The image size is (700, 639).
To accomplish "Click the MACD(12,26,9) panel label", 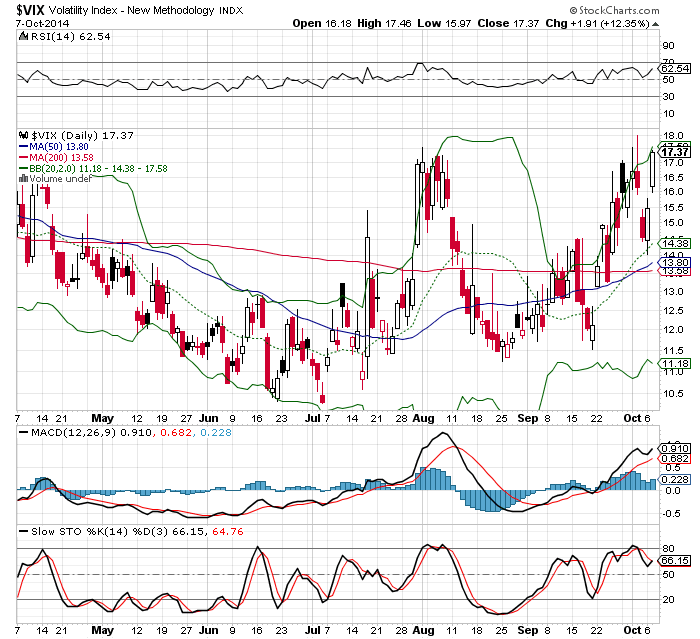I will pyautogui.click(x=74, y=433).
